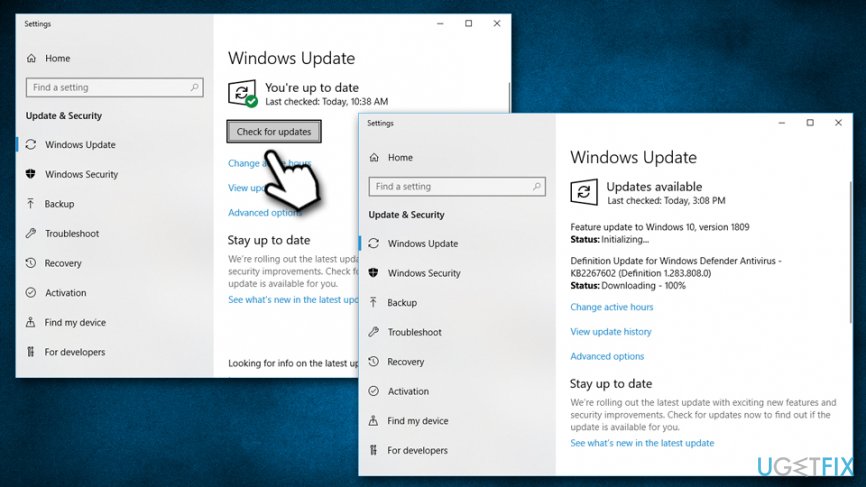
Task: Click search magnifier icon in back window
Action: click(x=194, y=87)
